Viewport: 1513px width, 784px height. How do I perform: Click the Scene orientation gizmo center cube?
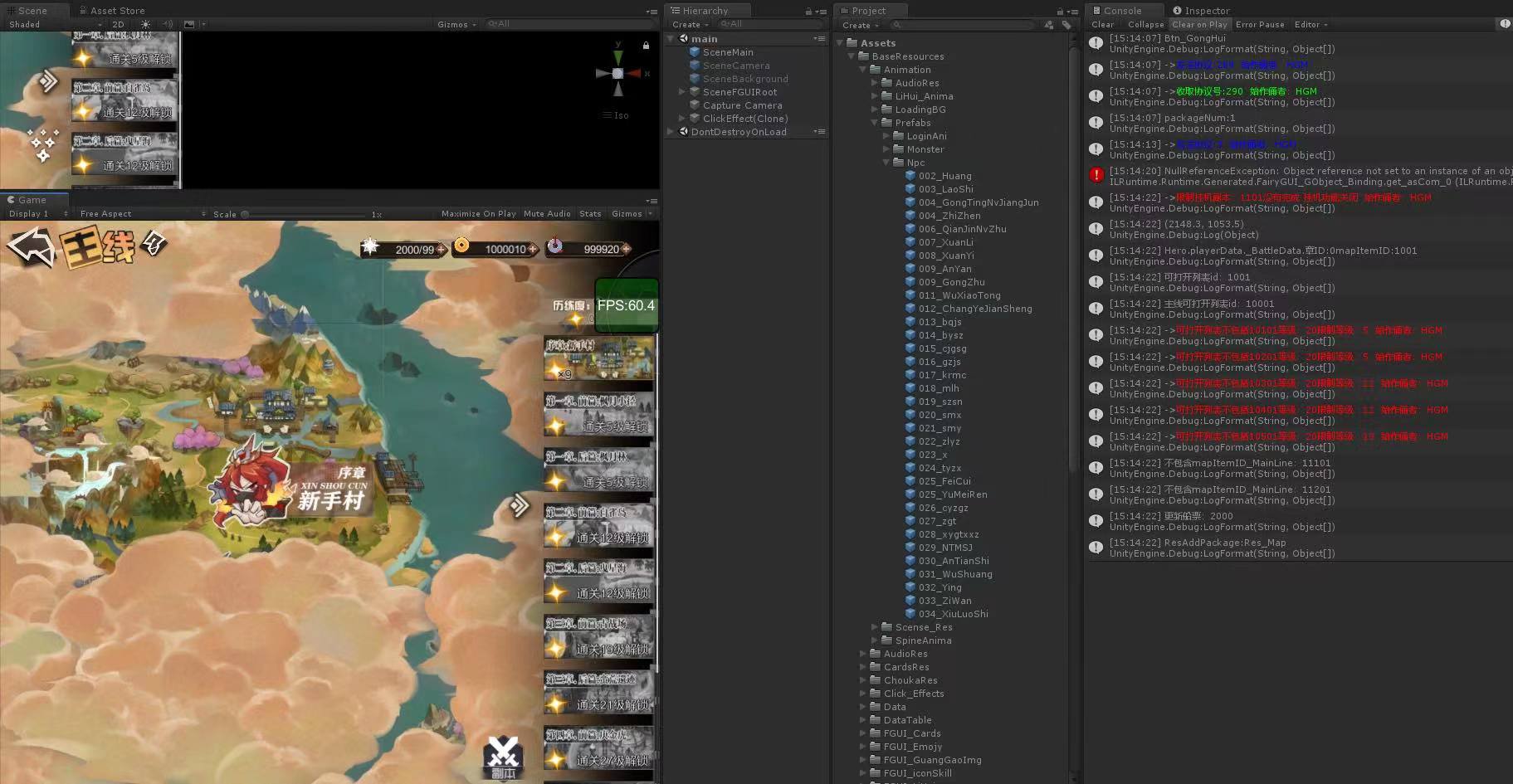[x=617, y=73]
